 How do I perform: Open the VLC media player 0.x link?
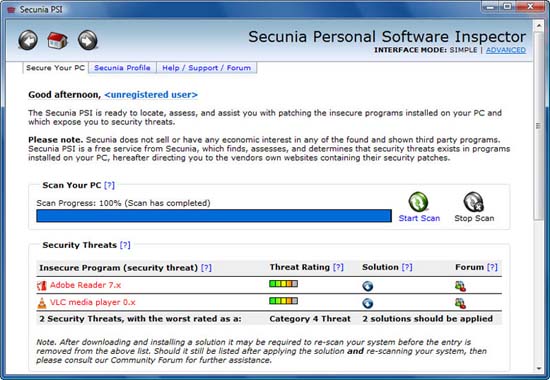[x=93, y=302]
